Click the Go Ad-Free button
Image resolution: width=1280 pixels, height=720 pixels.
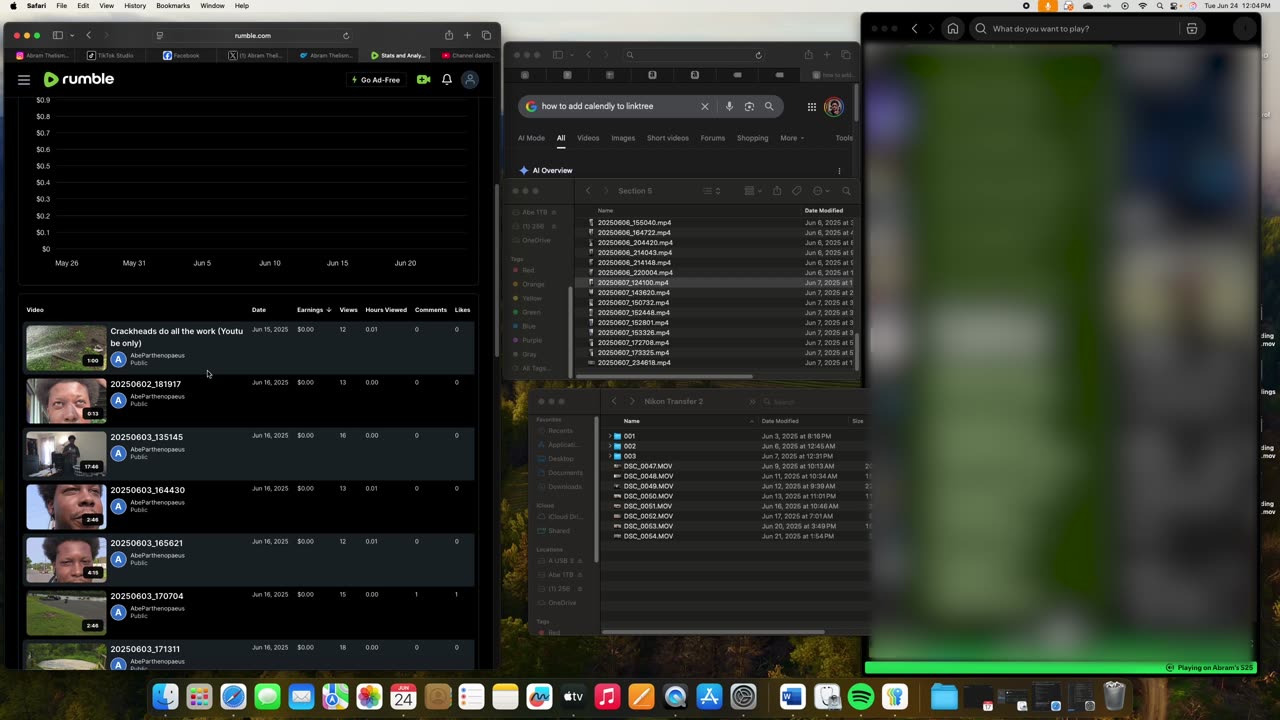[376, 80]
